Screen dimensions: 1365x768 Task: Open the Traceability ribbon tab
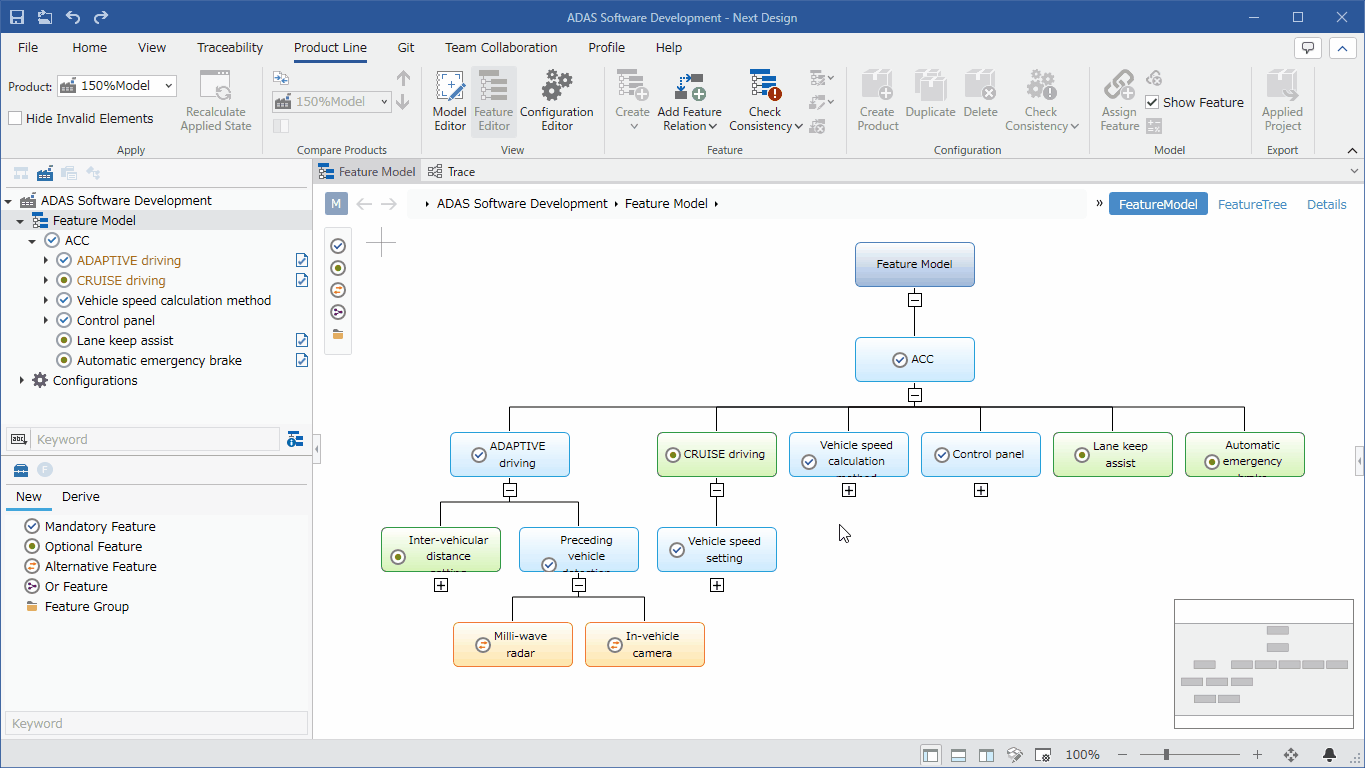[230, 47]
